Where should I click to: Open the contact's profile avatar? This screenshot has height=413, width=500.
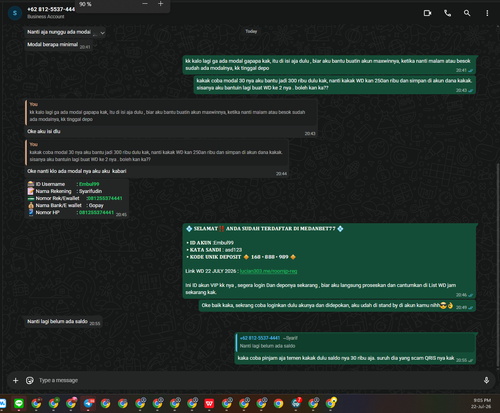click(15, 13)
